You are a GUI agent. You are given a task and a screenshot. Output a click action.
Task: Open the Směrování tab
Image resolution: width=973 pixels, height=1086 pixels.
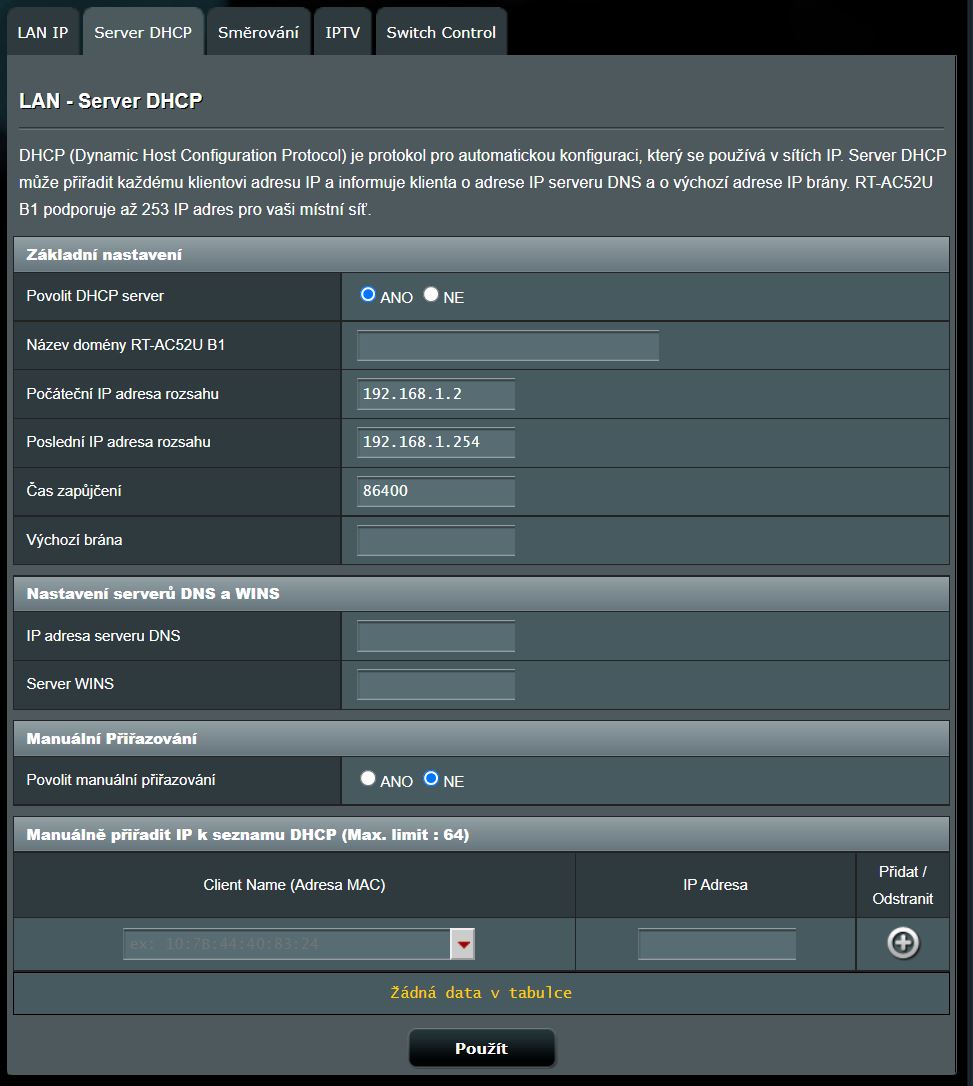pyautogui.click(x=258, y=32)
